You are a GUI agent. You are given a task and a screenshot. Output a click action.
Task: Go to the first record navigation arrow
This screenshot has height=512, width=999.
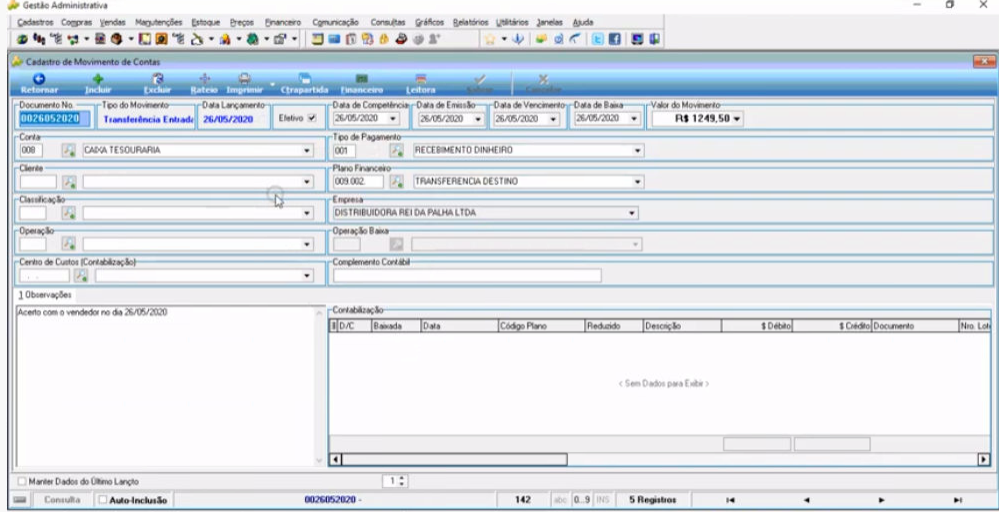731,500
